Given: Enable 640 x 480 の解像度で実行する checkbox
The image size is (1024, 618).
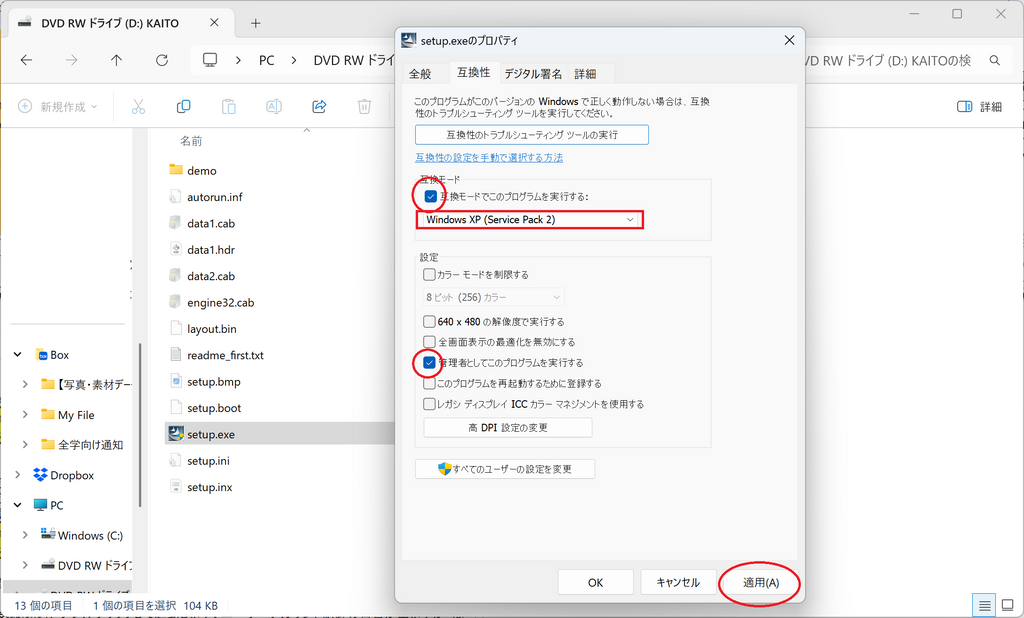Looking at the screenshot, I should [x=429, y=321].
